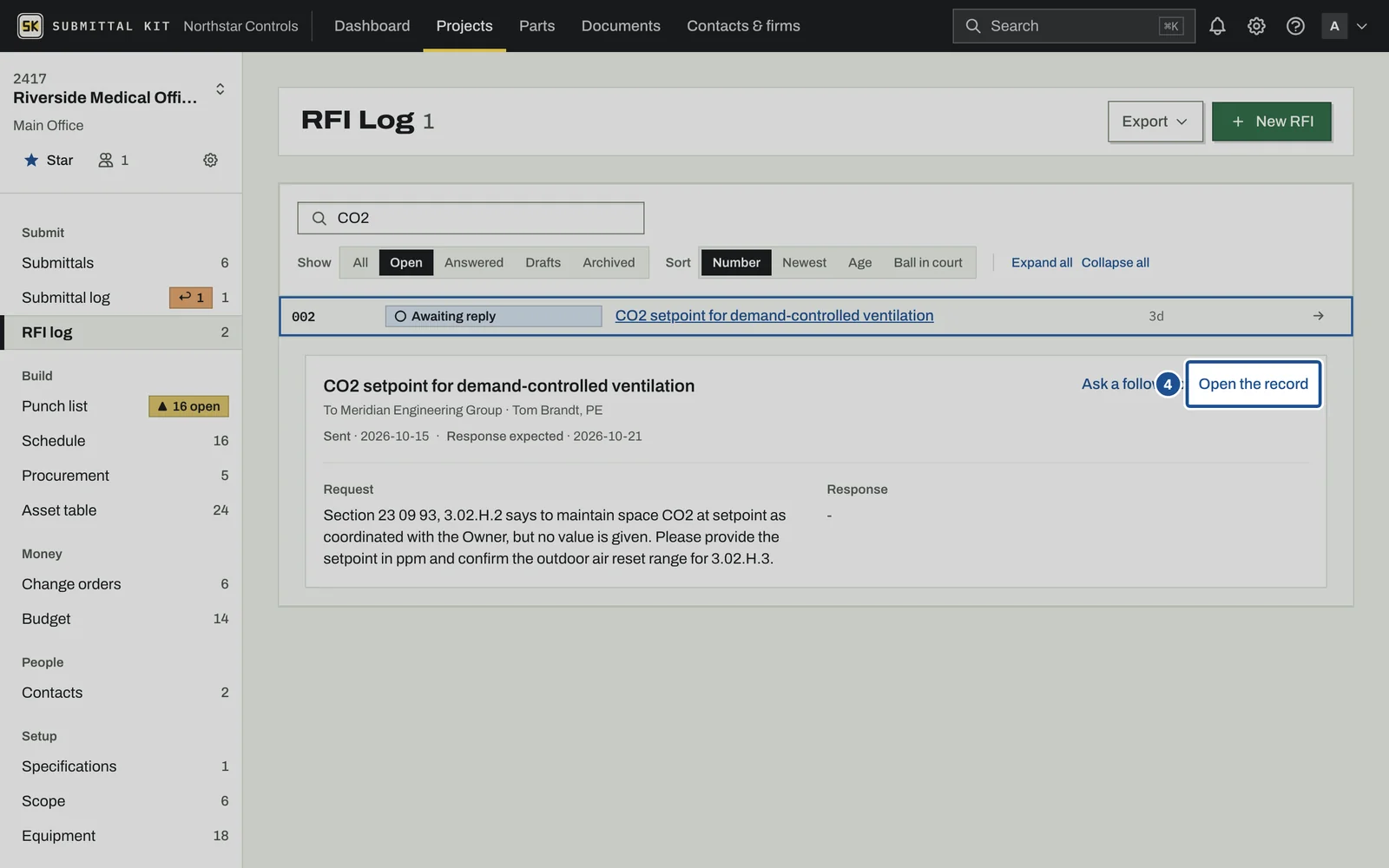Click Collapse all RFIs
This screenshot has height=868, width=1389.
point(1115,262)
